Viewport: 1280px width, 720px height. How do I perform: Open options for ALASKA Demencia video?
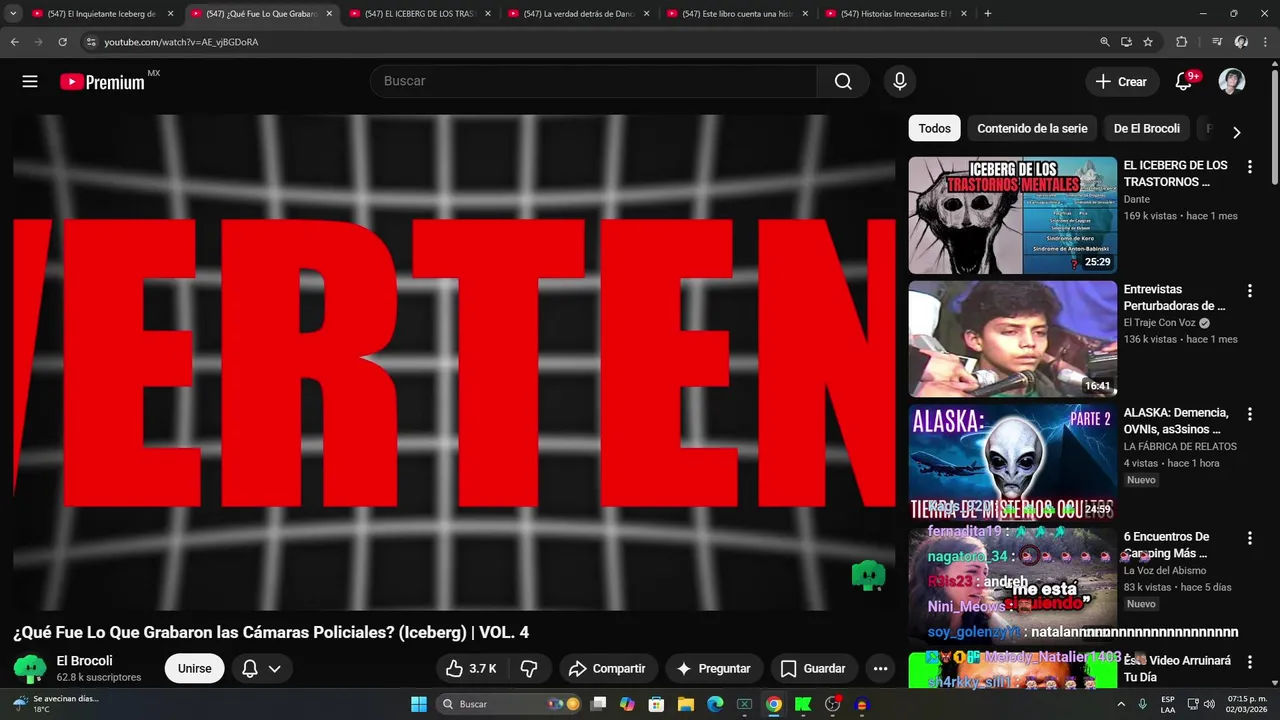[x=1249, y=414]
